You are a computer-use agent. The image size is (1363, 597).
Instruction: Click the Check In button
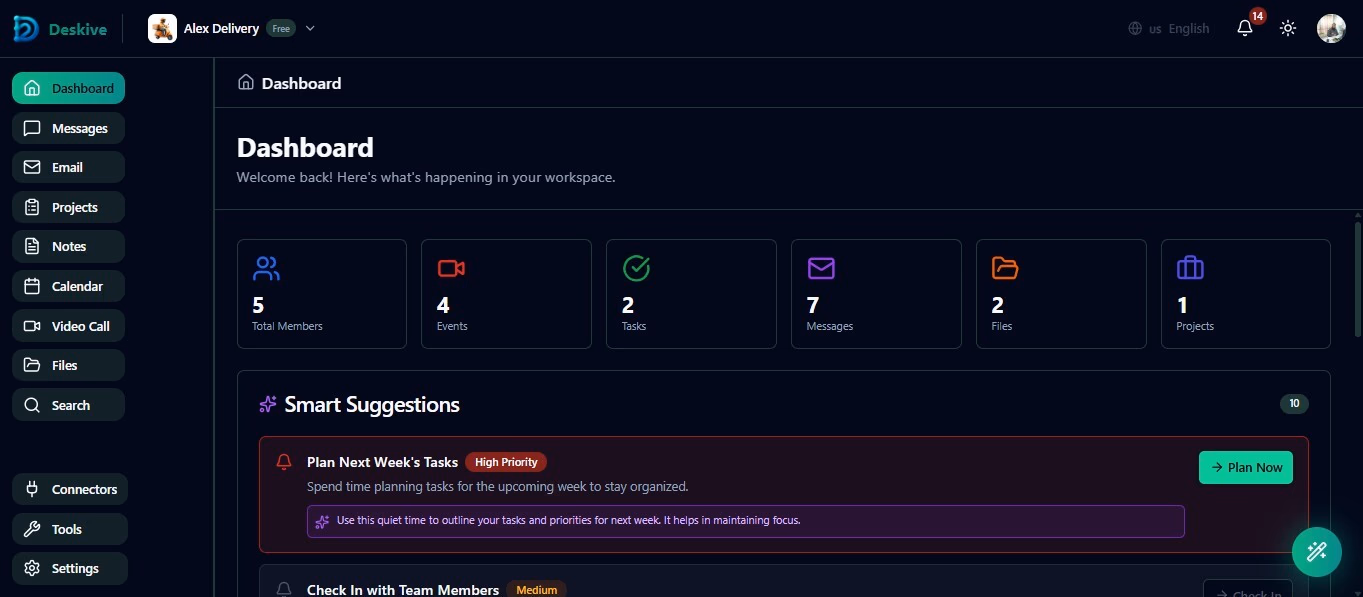(x=1246, y=589)
